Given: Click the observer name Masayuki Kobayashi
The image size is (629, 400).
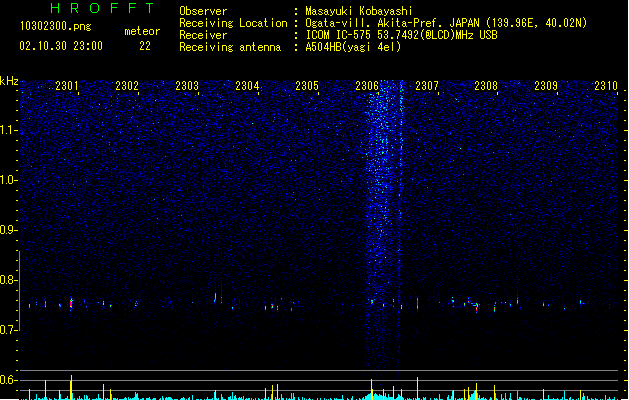Looking at the screenshot, I should [359, 11].
